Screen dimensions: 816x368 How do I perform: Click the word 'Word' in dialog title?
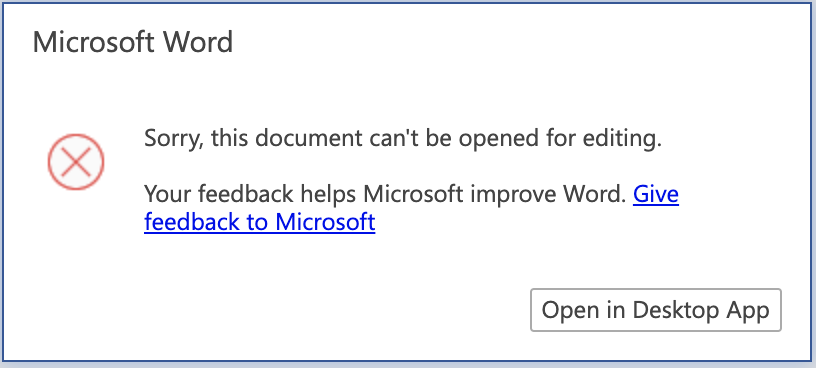pos(198,42)
